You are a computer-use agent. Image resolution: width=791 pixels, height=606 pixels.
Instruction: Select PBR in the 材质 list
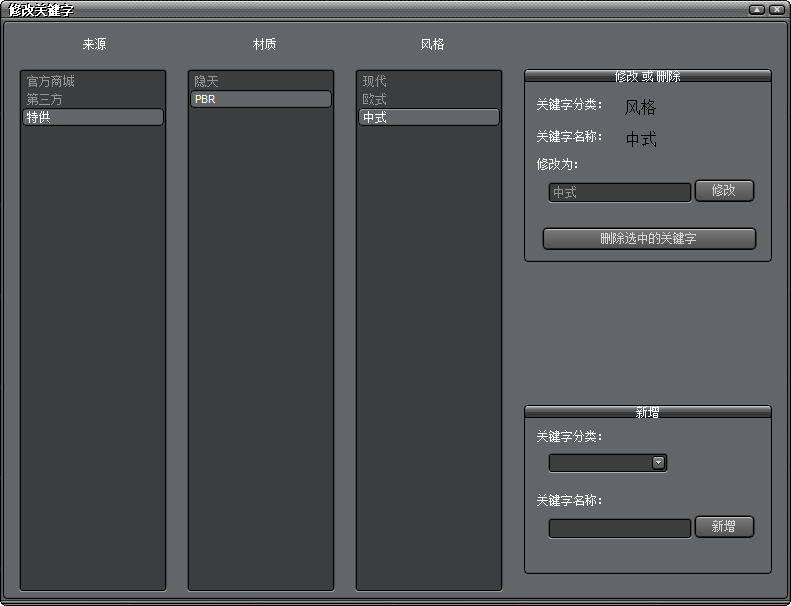click(x=261, y=99)
